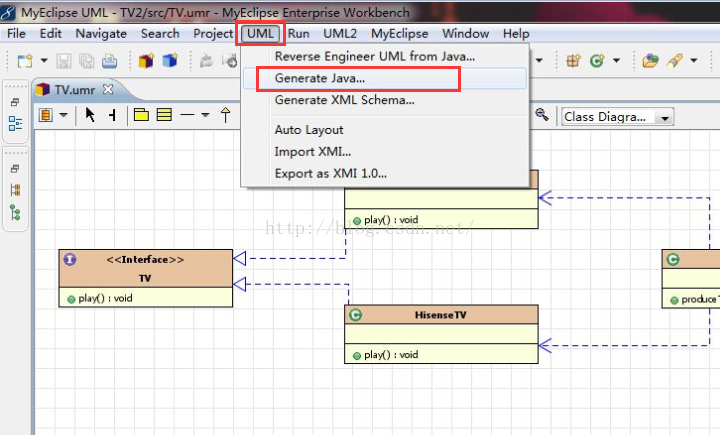Open the Run menu
Screen dimensions: 720x435
298,34
